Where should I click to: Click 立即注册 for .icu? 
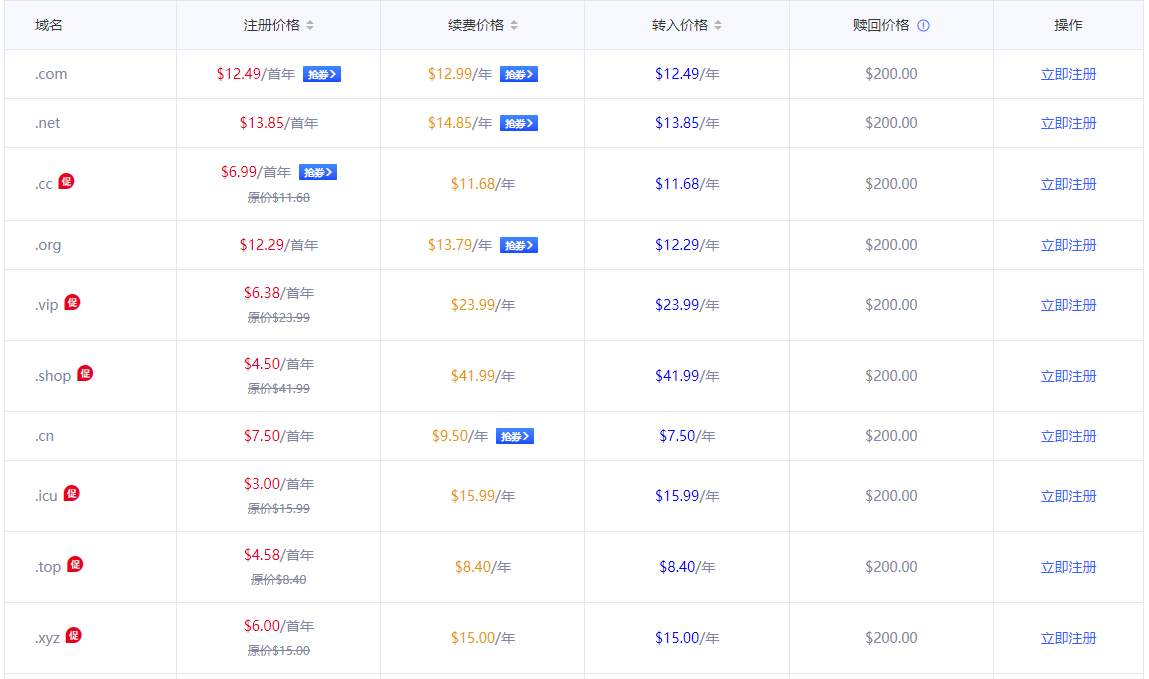click(x=1068, y=496)
